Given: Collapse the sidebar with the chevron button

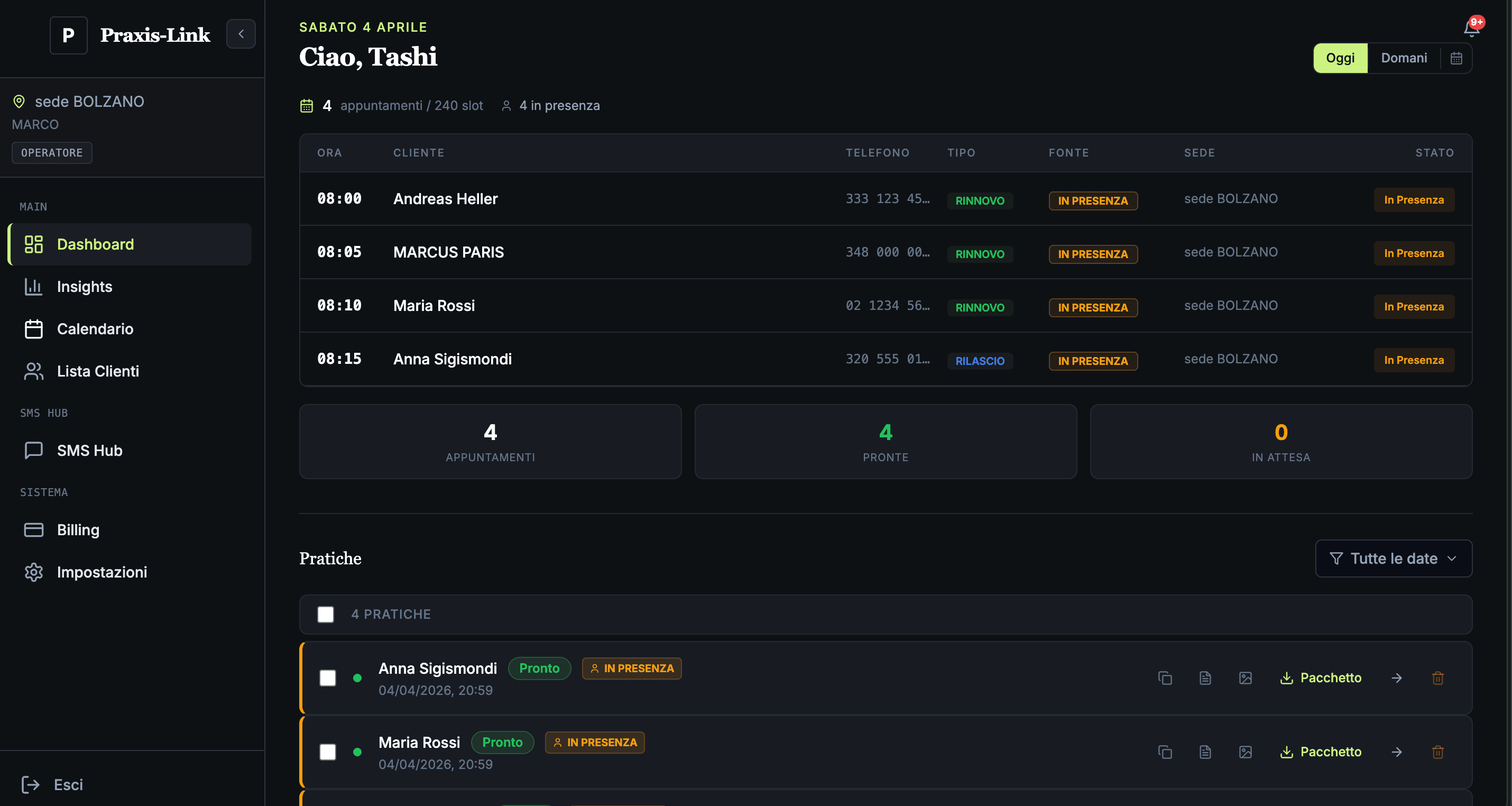Looking at the screenshot, I should tap(241, 34).
